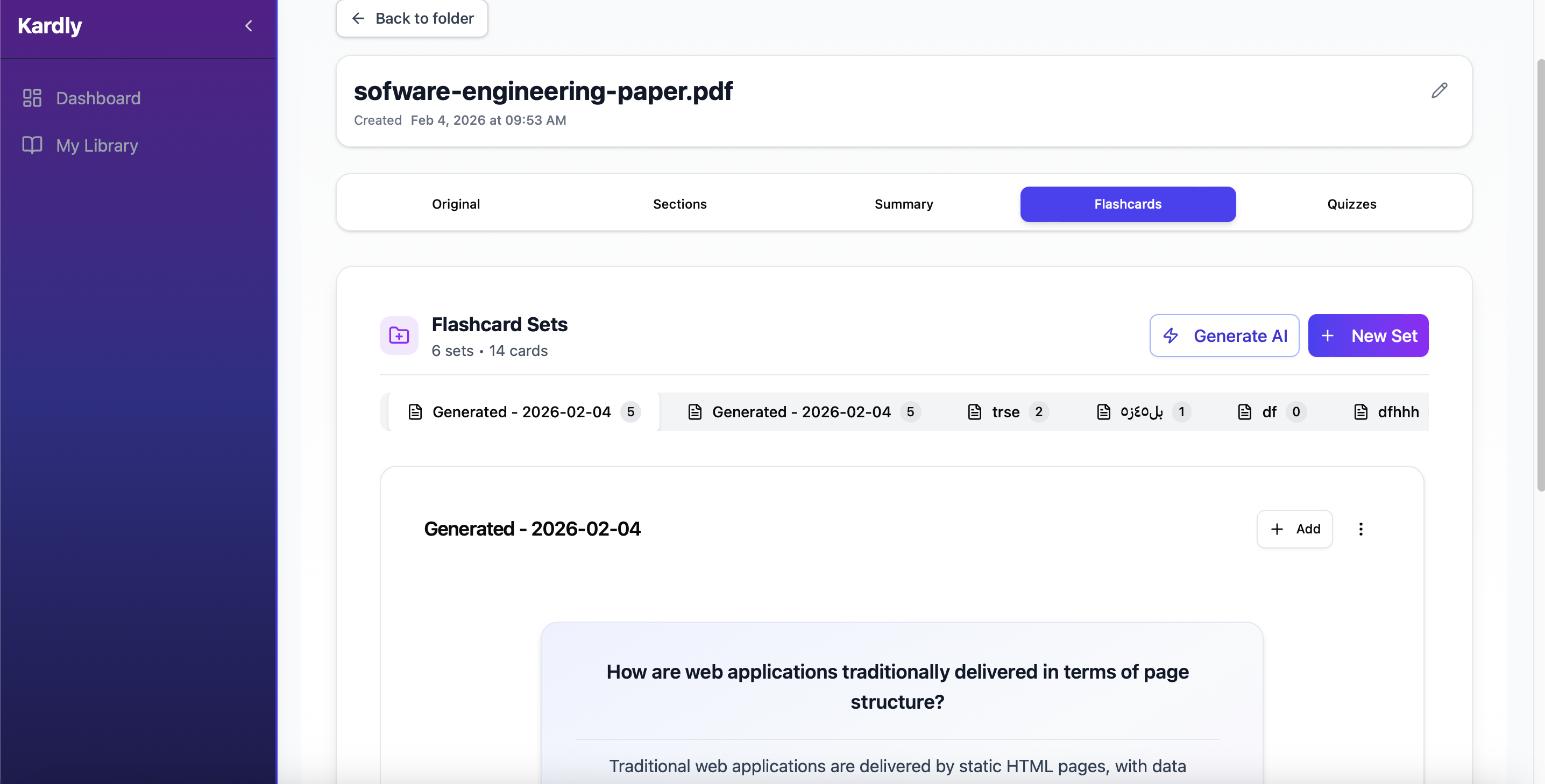
Task: Click the Generate AI button
Action: pos(1224,336)
